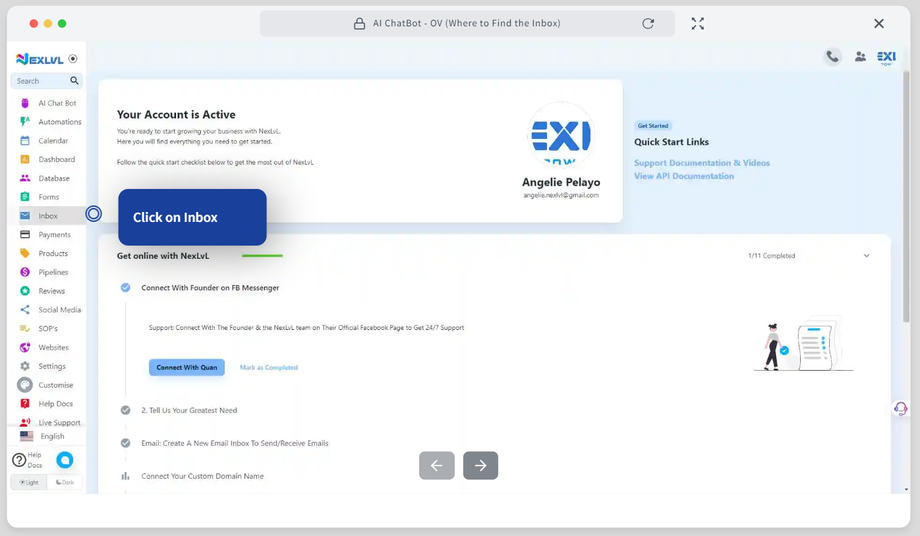The image size is (920, 536).
Task: Open the English language selector
Action: [47, 436]
